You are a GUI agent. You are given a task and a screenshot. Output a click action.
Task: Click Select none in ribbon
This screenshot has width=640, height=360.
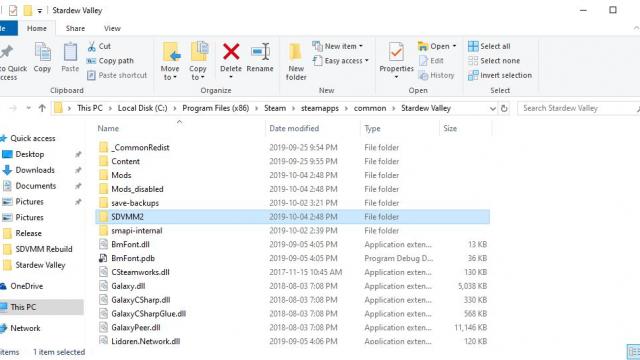coord(494,61)
